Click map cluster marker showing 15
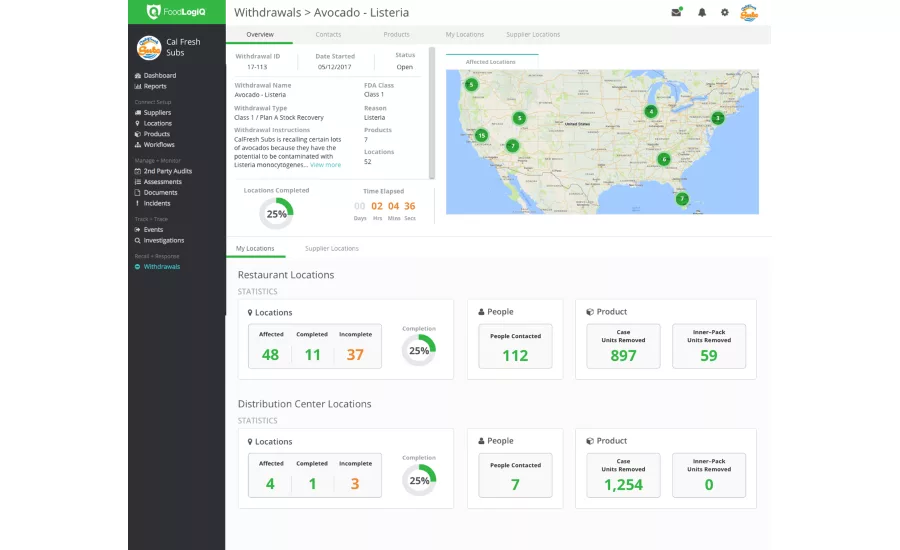The image size is (900, 550). (x=481, y=135)
